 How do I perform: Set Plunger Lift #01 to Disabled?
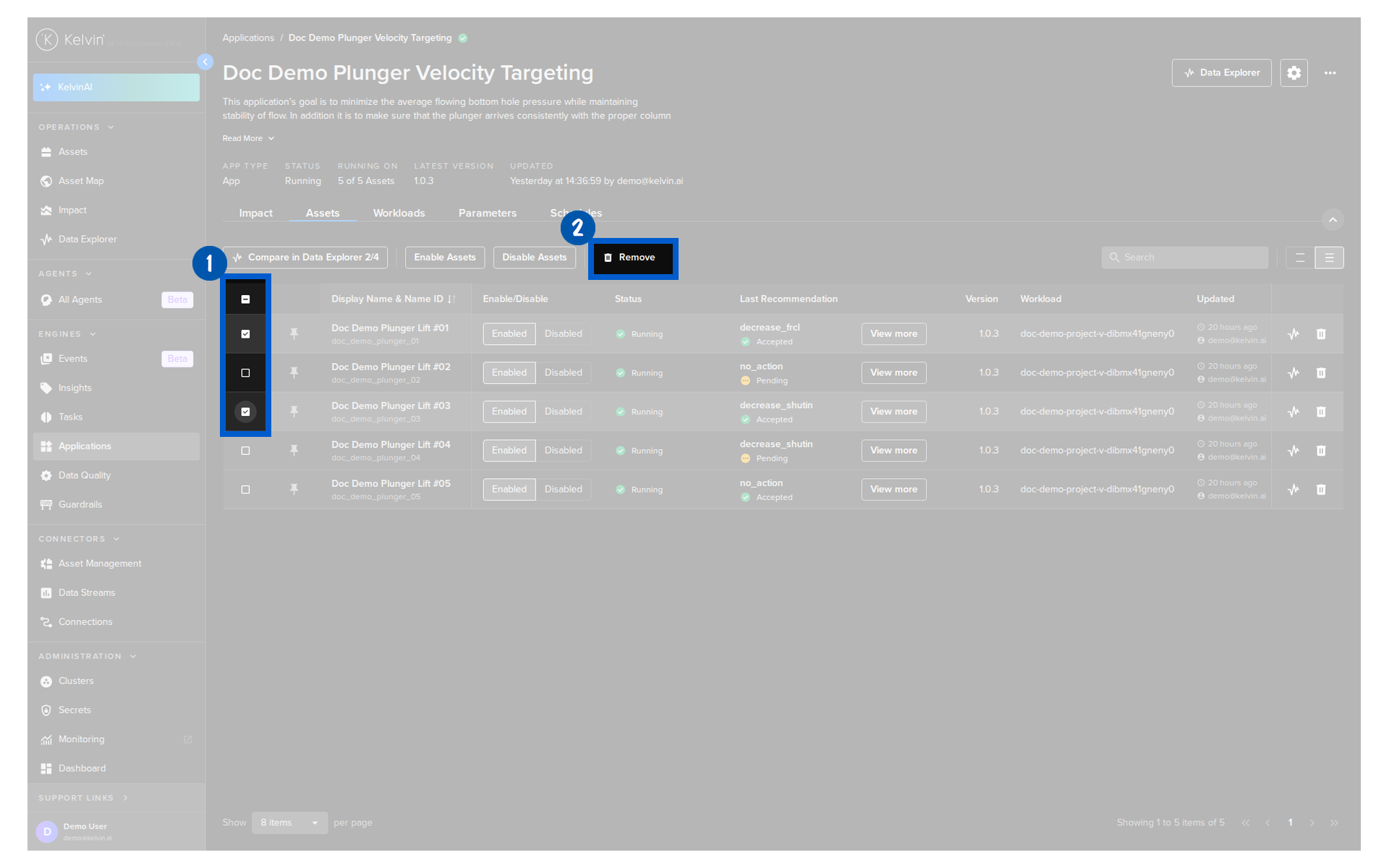[x=563, y=333]
